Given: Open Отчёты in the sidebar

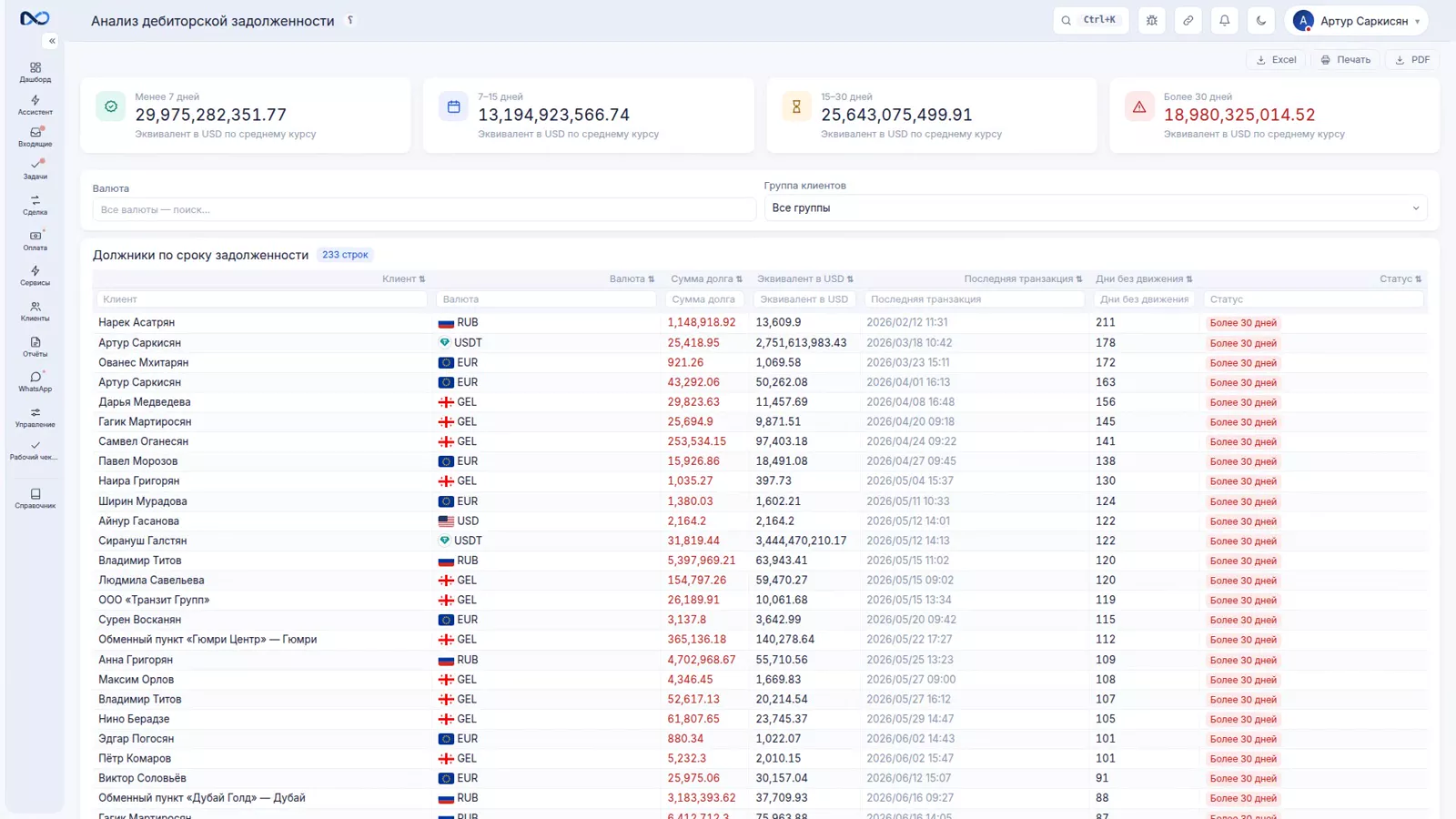Looking at the screenshot, I should (x=35, y=347).
